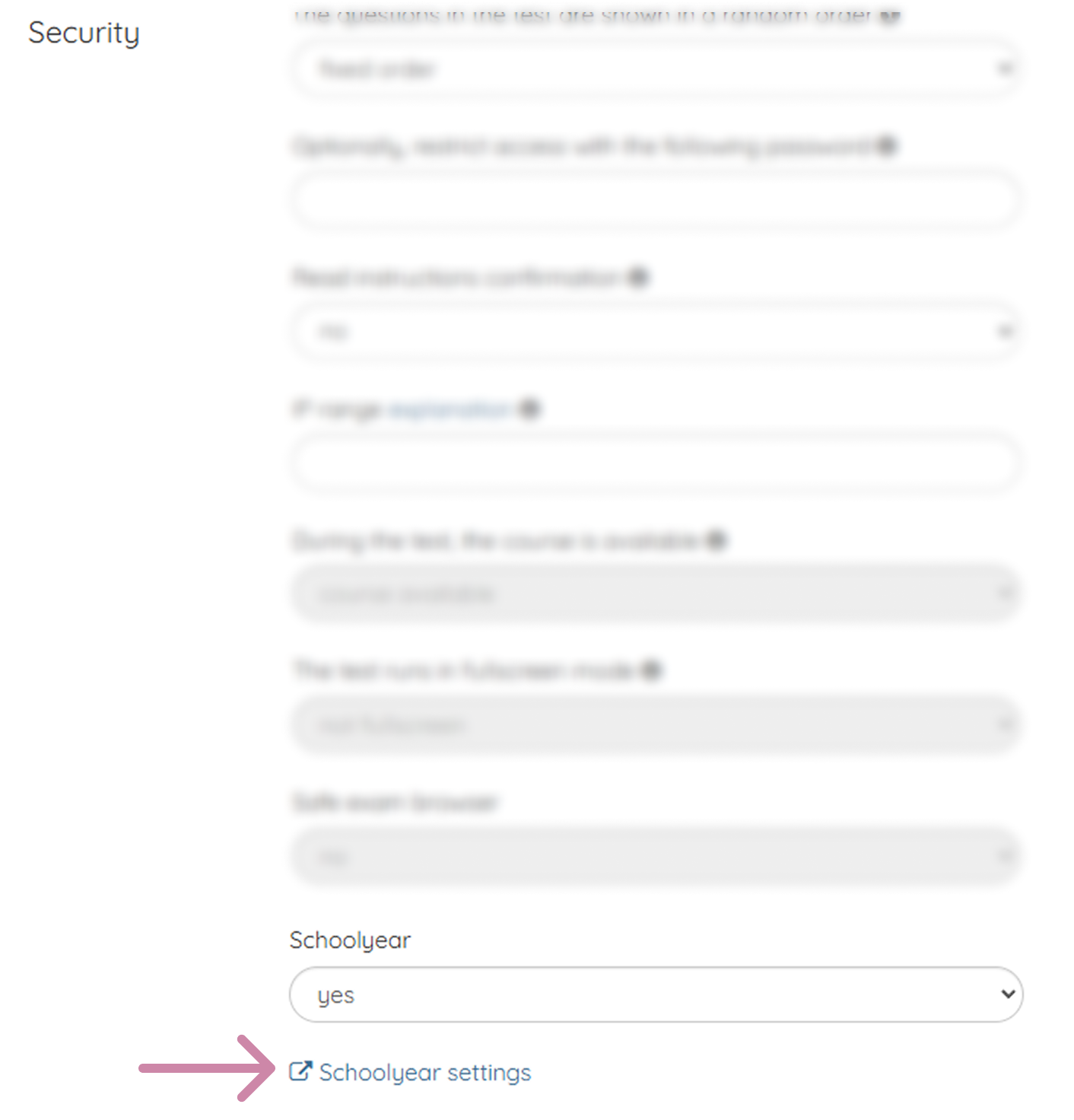The height and width of the screenshot is (1120, 1074).
Task: Click the fullscreen mode dropdown
Action: pos(656,724)
